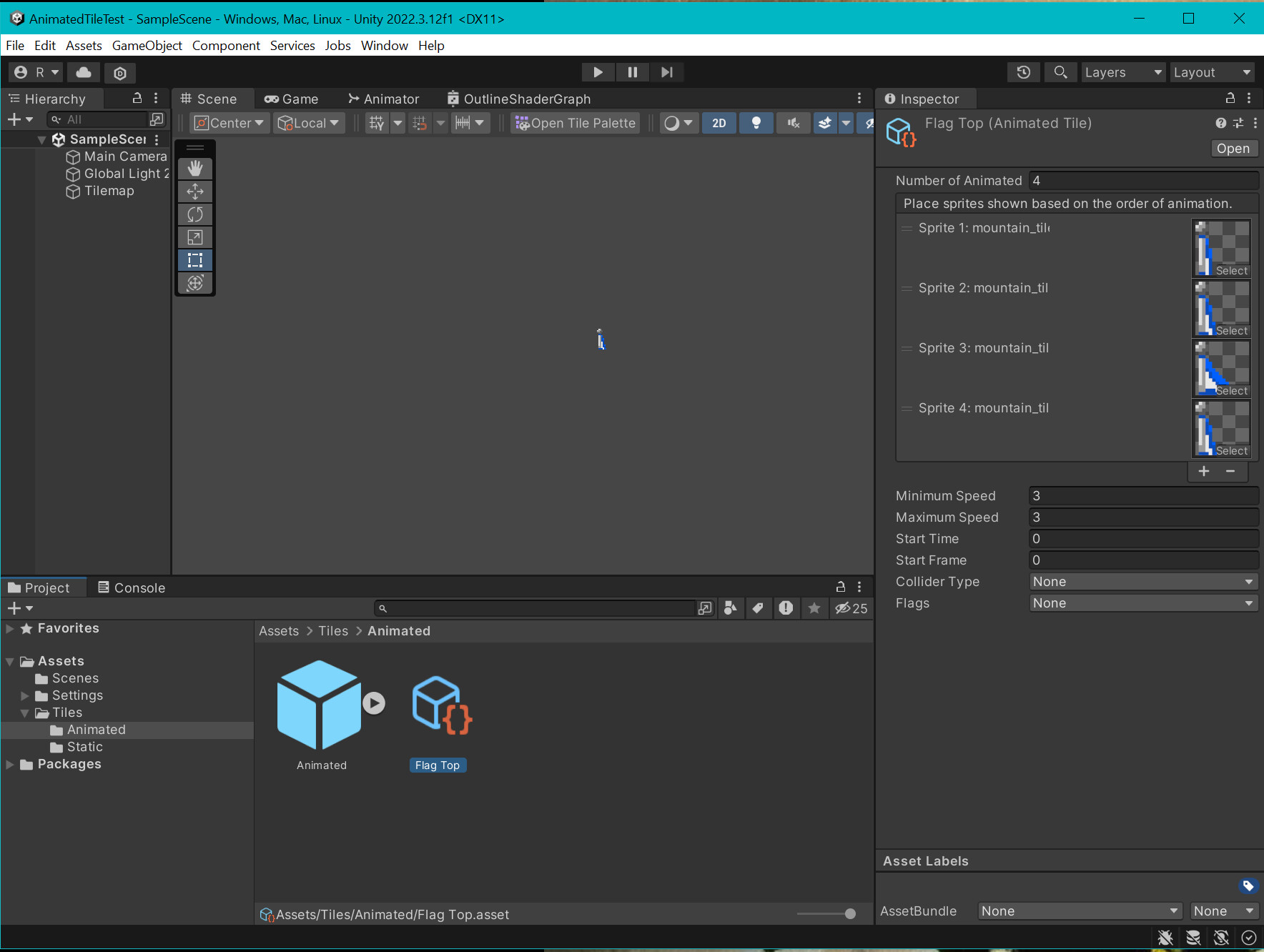Screen dimensions: 1264x952
Task: Open the Collider Type dropdown
Action: click(x=1142, y=581)
